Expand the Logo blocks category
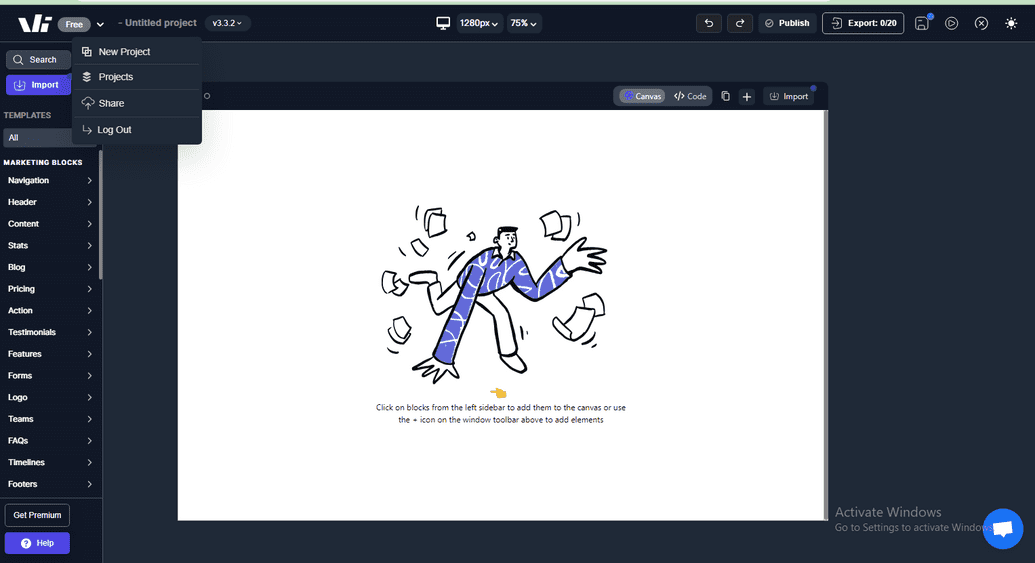 point(50,397)
